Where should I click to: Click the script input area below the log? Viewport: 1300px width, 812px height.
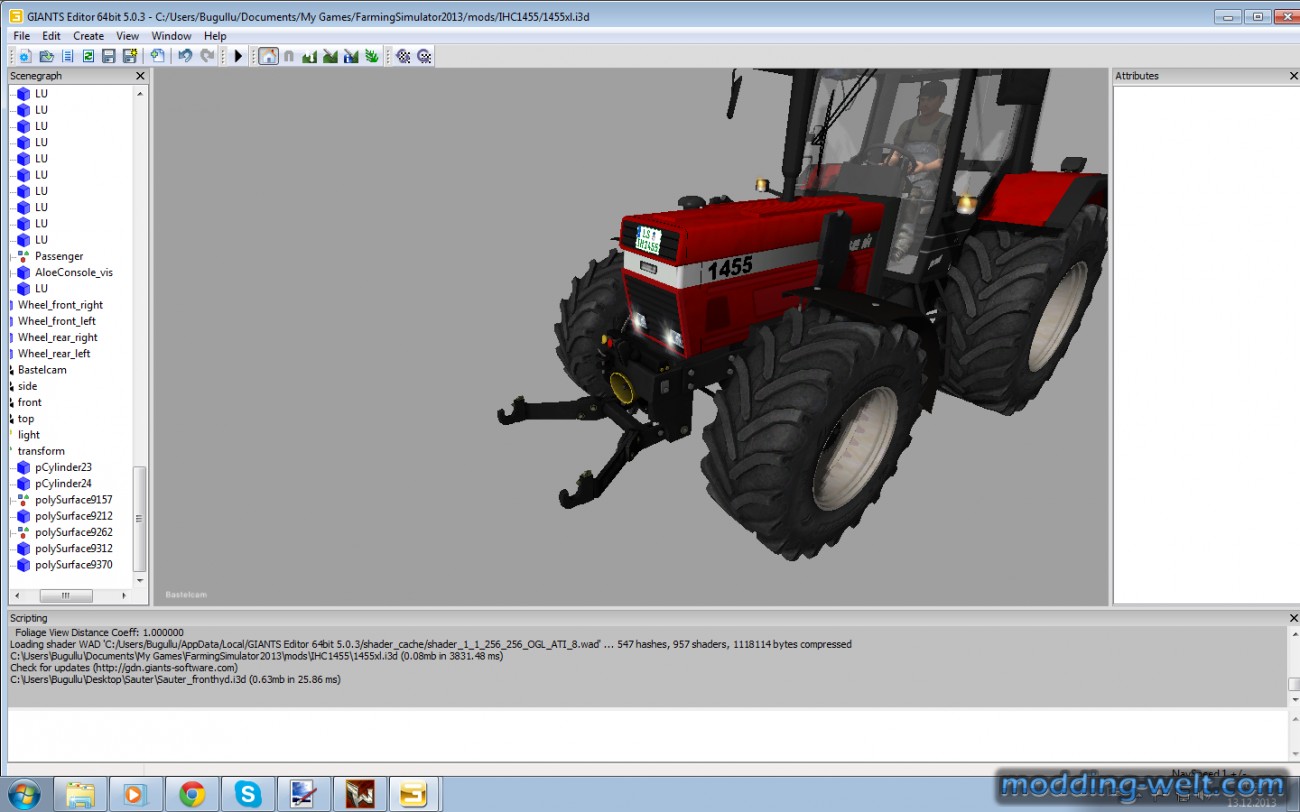[x=646, y=735]
